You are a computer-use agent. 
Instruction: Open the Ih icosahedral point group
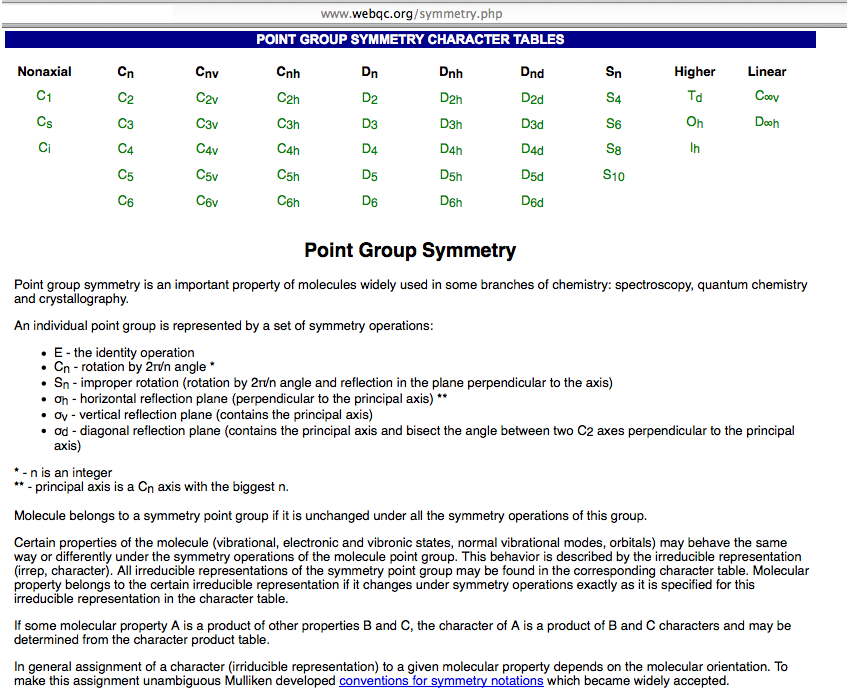[x=695, y=148]
